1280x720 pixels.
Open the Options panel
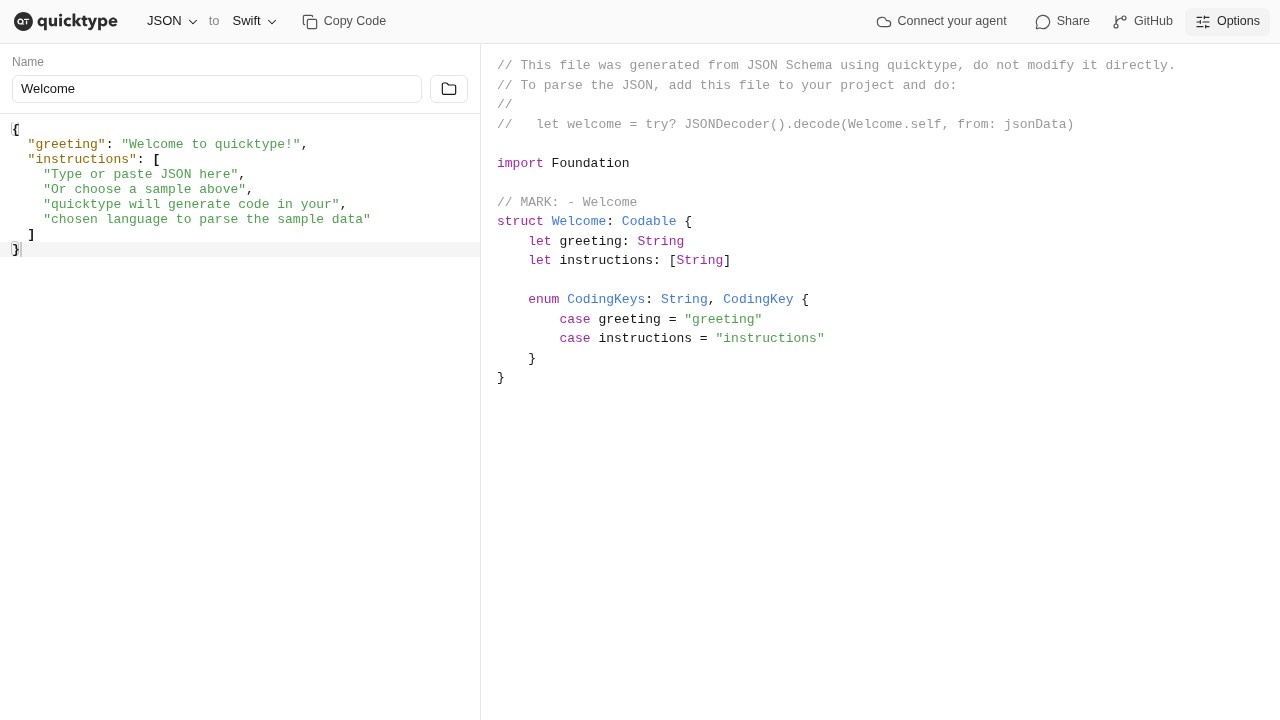(x=1227, y=21)
